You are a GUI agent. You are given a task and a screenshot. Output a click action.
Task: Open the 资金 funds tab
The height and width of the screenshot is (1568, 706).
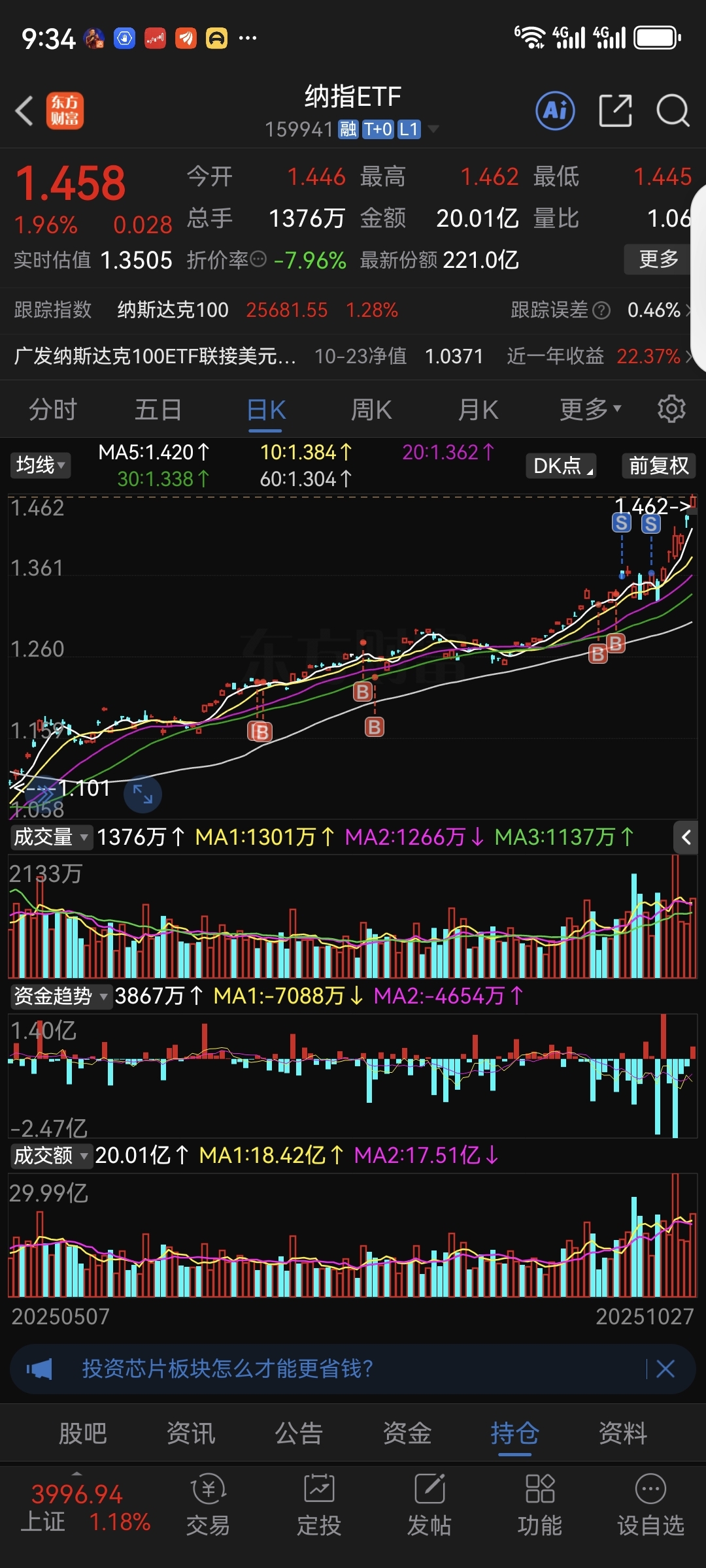[407, 1433]
